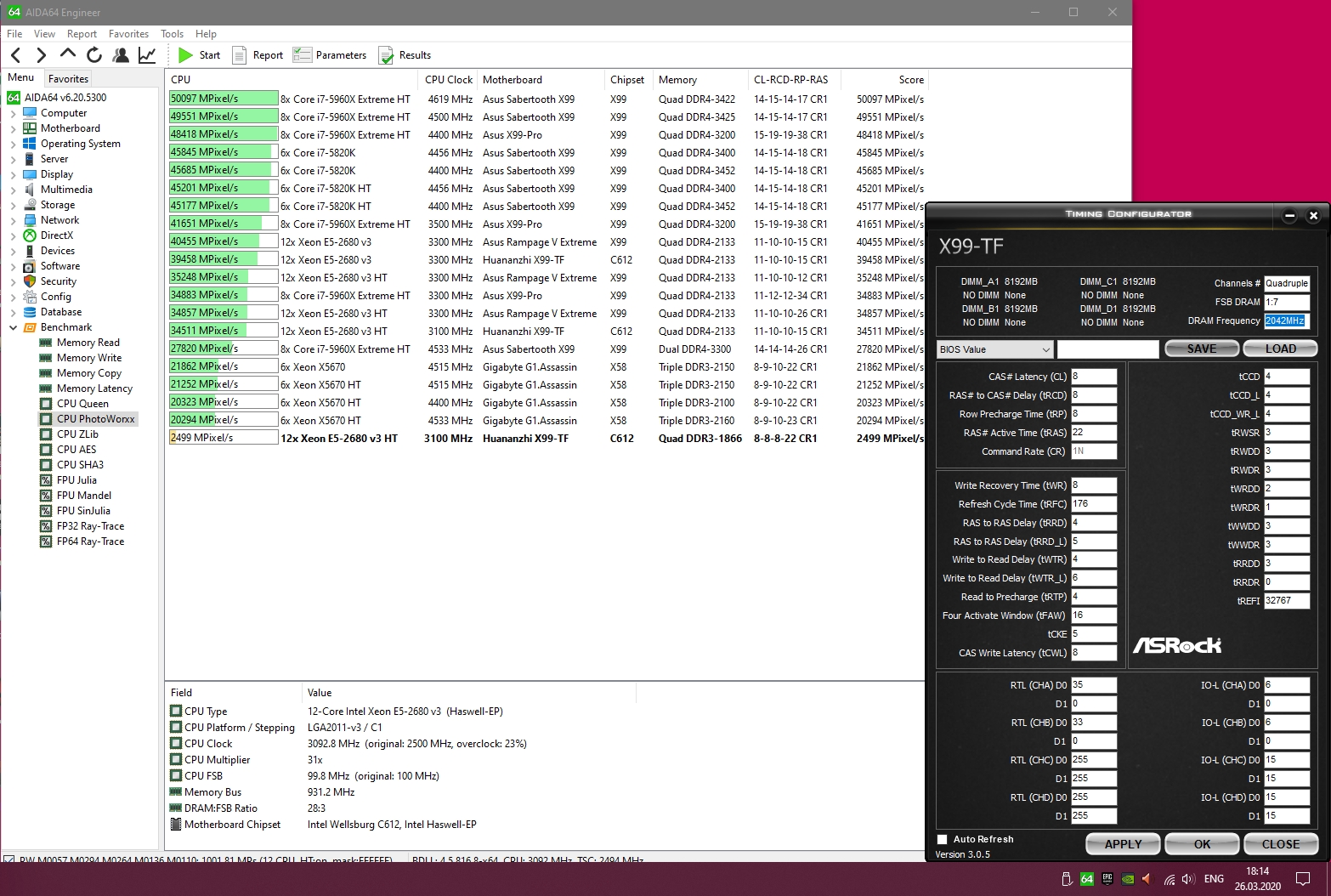Click the user silhouette toolbar icon
Screen dimensions: 1331x896
(x=121, y=55)
